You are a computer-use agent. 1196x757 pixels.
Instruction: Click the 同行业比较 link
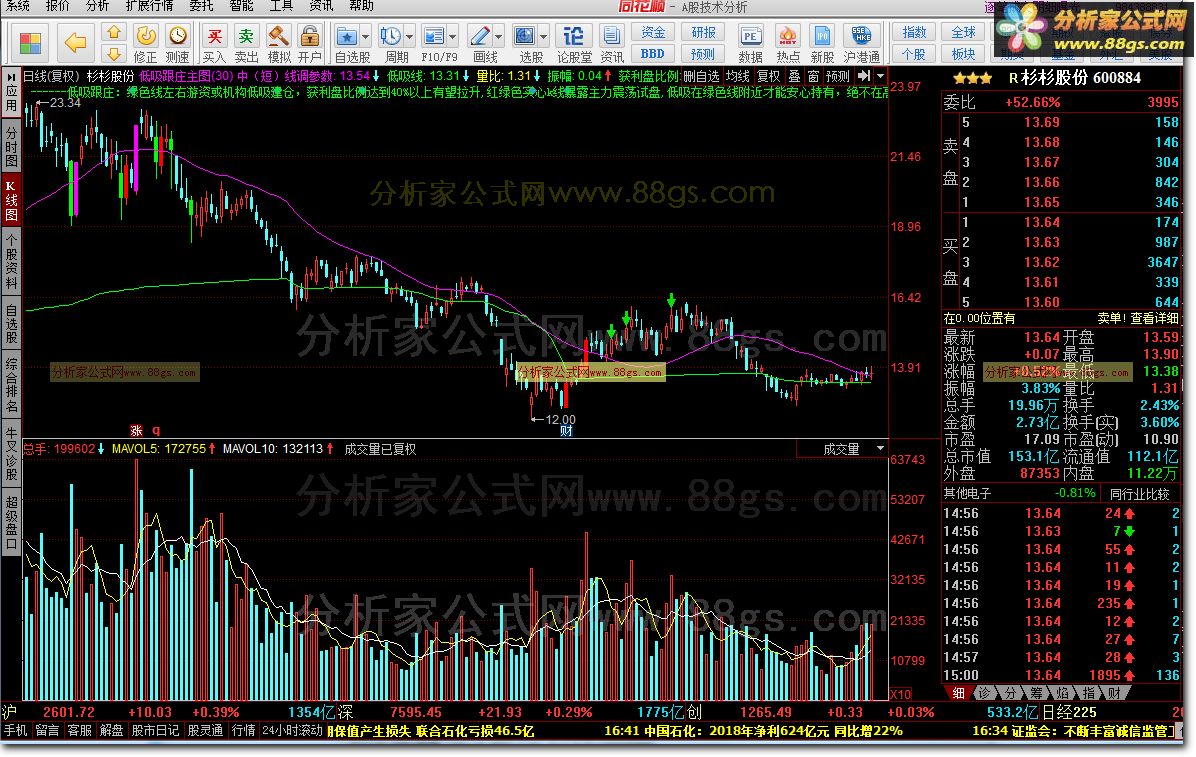(x=1140, y=494)
